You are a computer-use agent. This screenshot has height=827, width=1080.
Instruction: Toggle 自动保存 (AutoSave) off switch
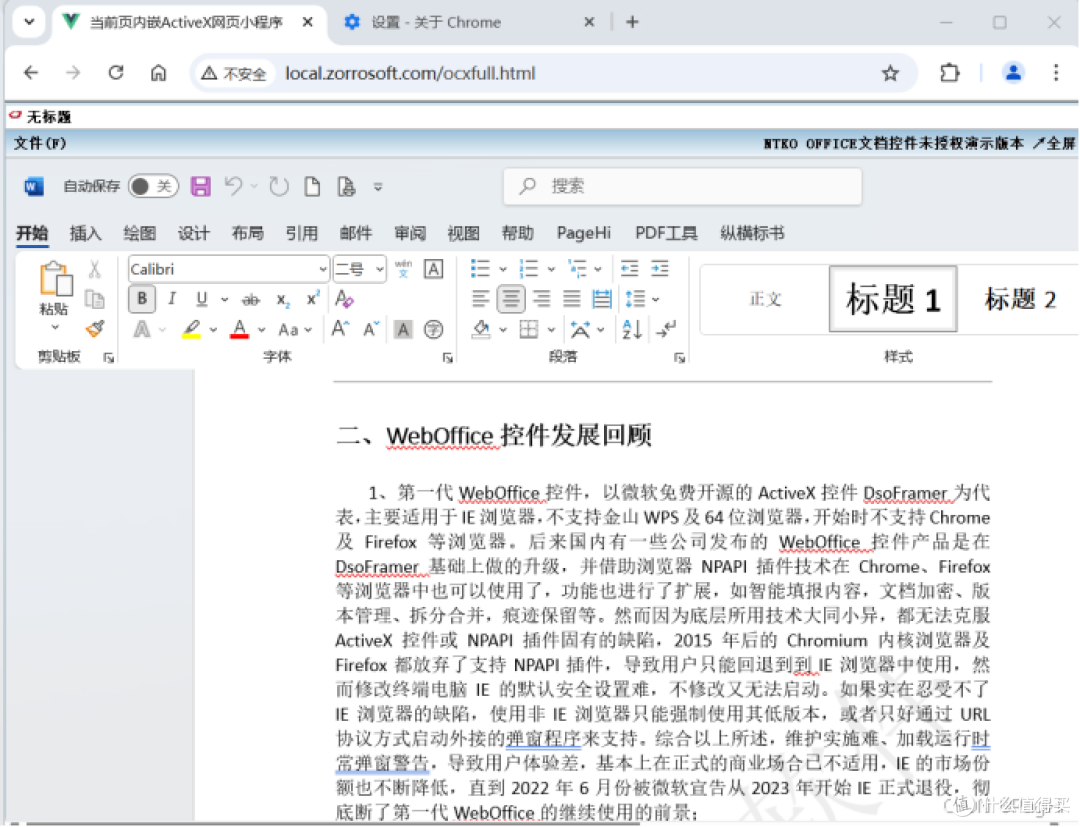[x=152, y=186]
